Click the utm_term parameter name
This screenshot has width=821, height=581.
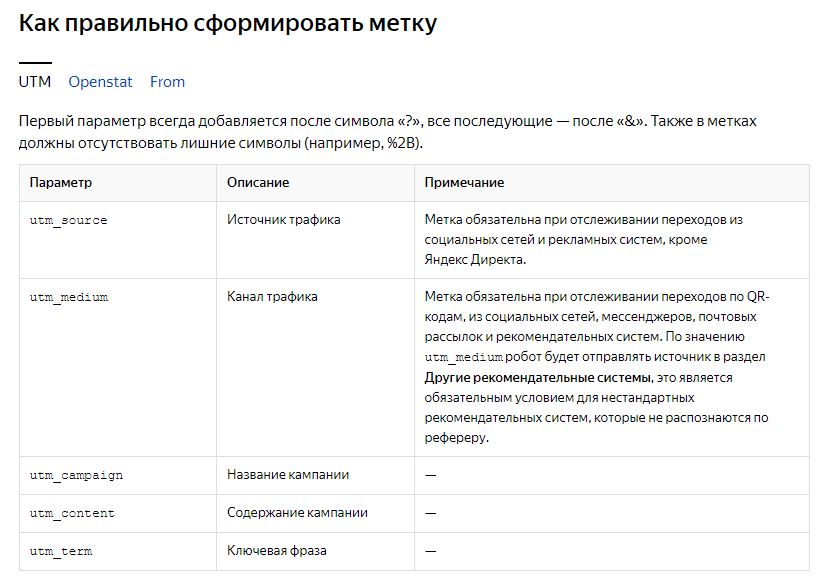pyautogui.click(x=58, y=550)
